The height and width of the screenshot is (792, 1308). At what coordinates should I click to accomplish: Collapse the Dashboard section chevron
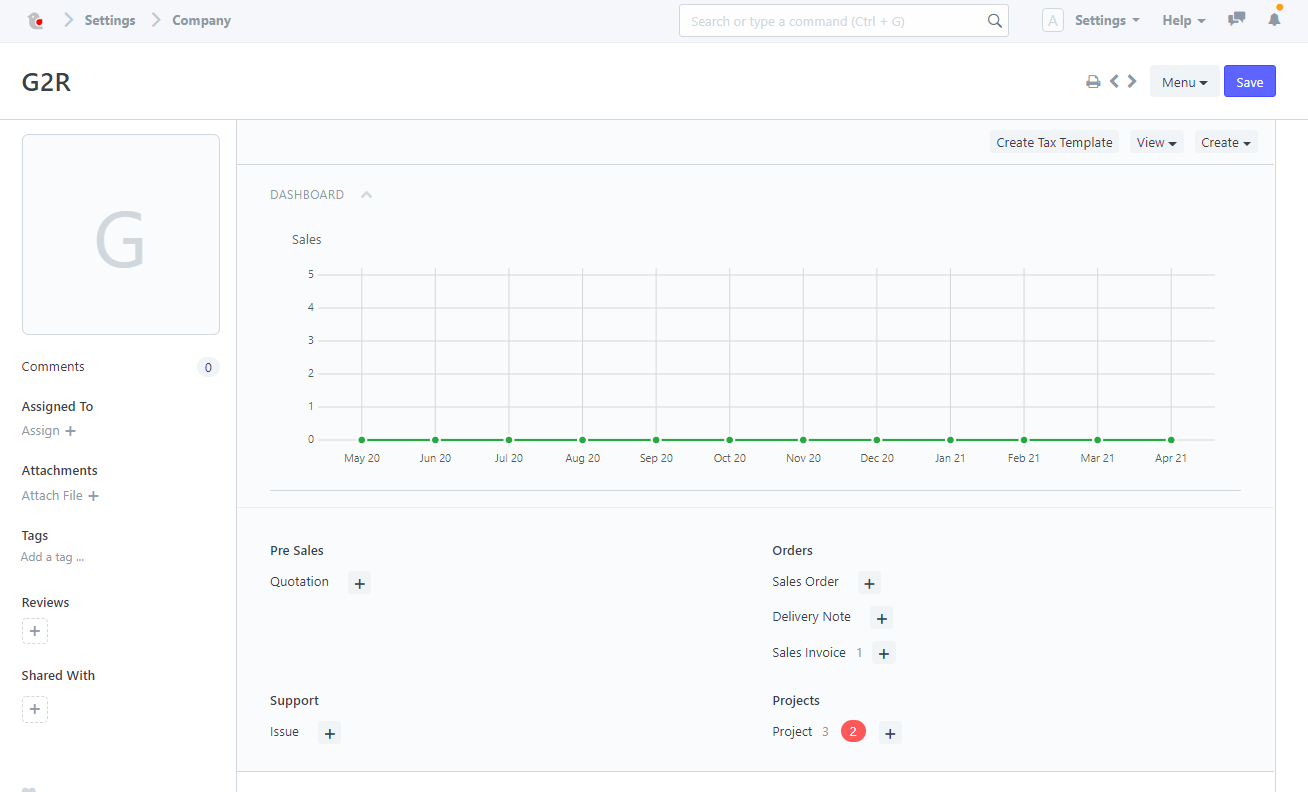[x=366, y=195]
